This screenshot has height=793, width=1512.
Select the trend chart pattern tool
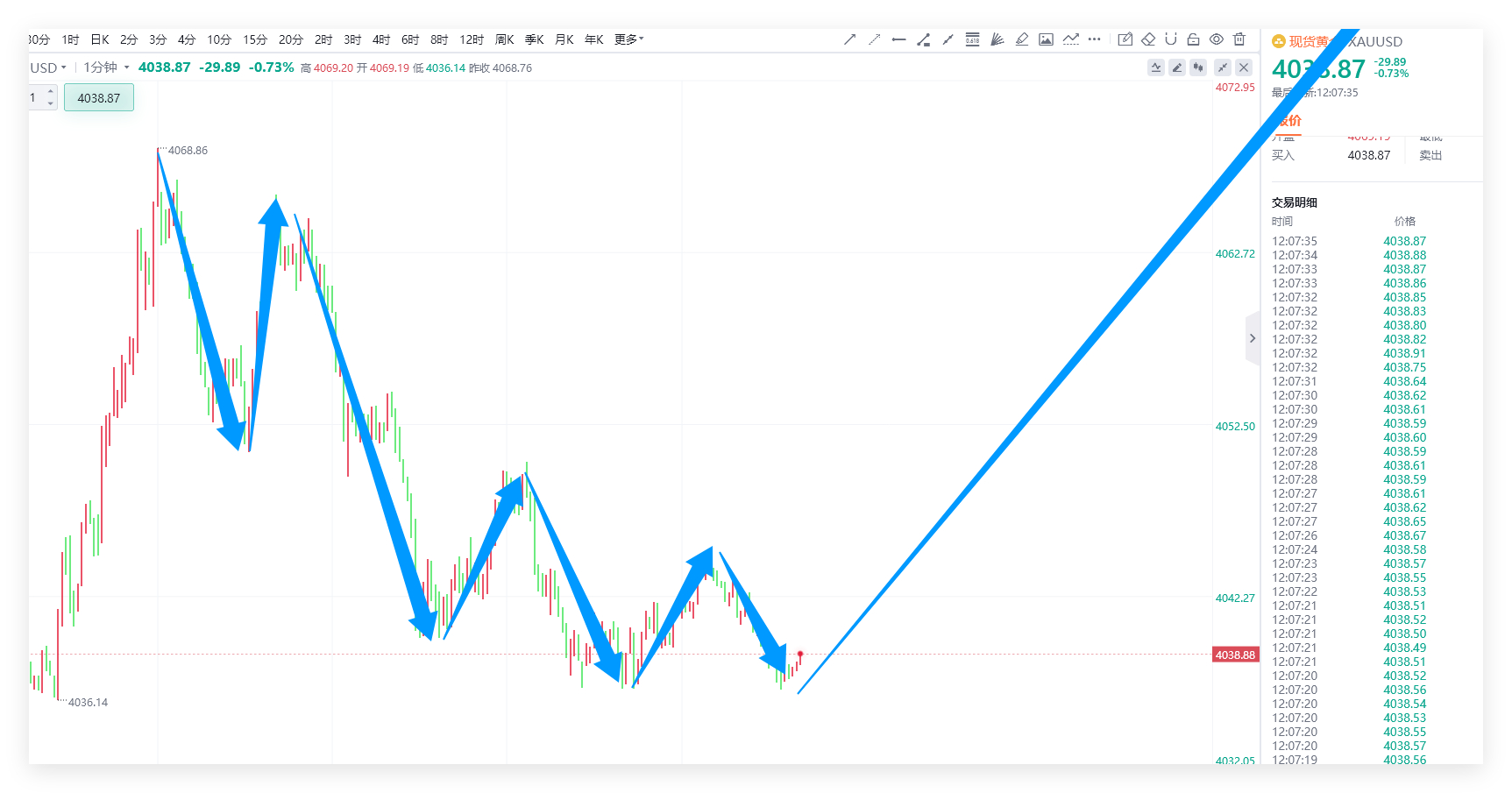pos(1070,39)
